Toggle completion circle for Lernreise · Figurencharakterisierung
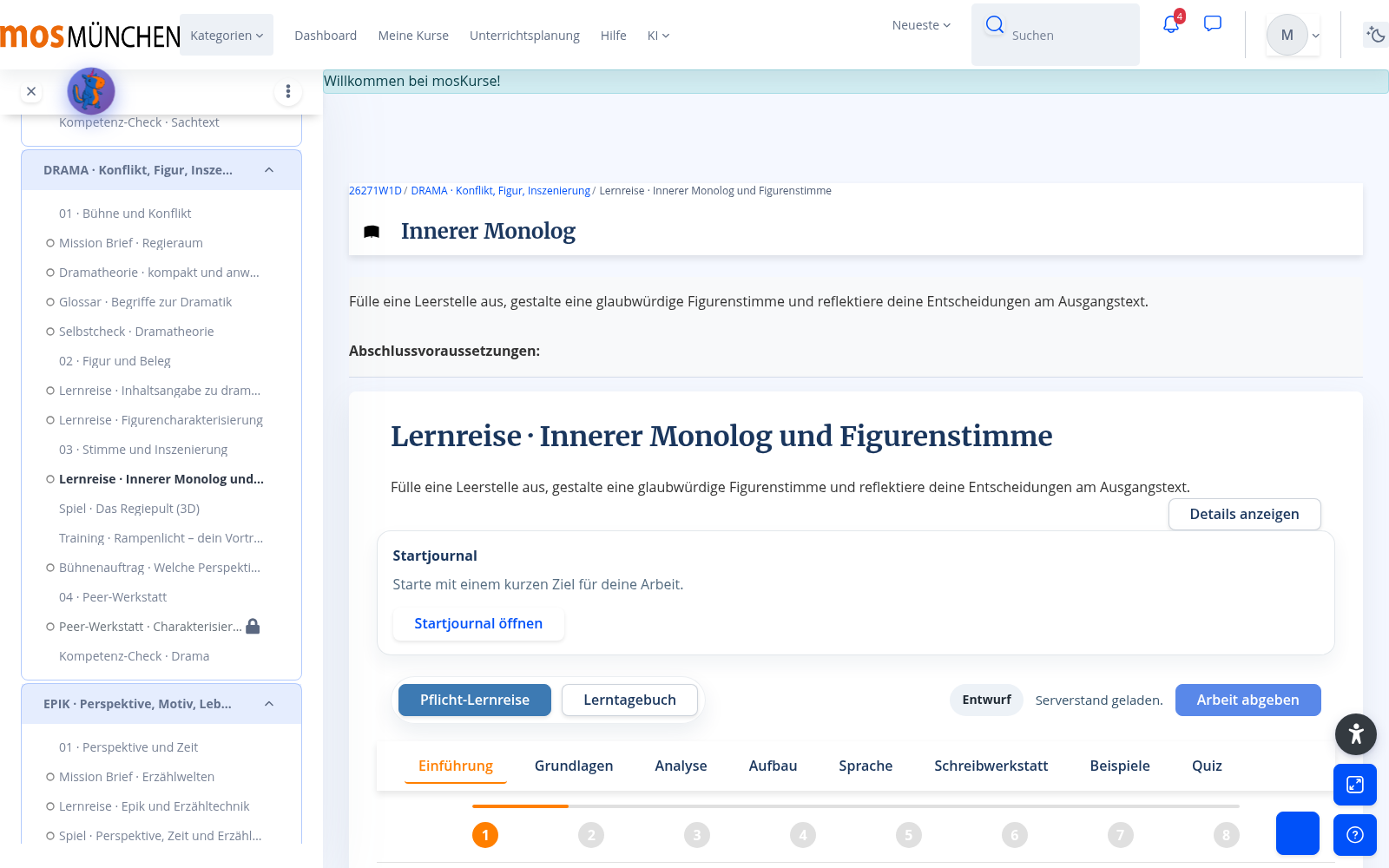The image size is (1389, 868). click(x=50, y=420)
